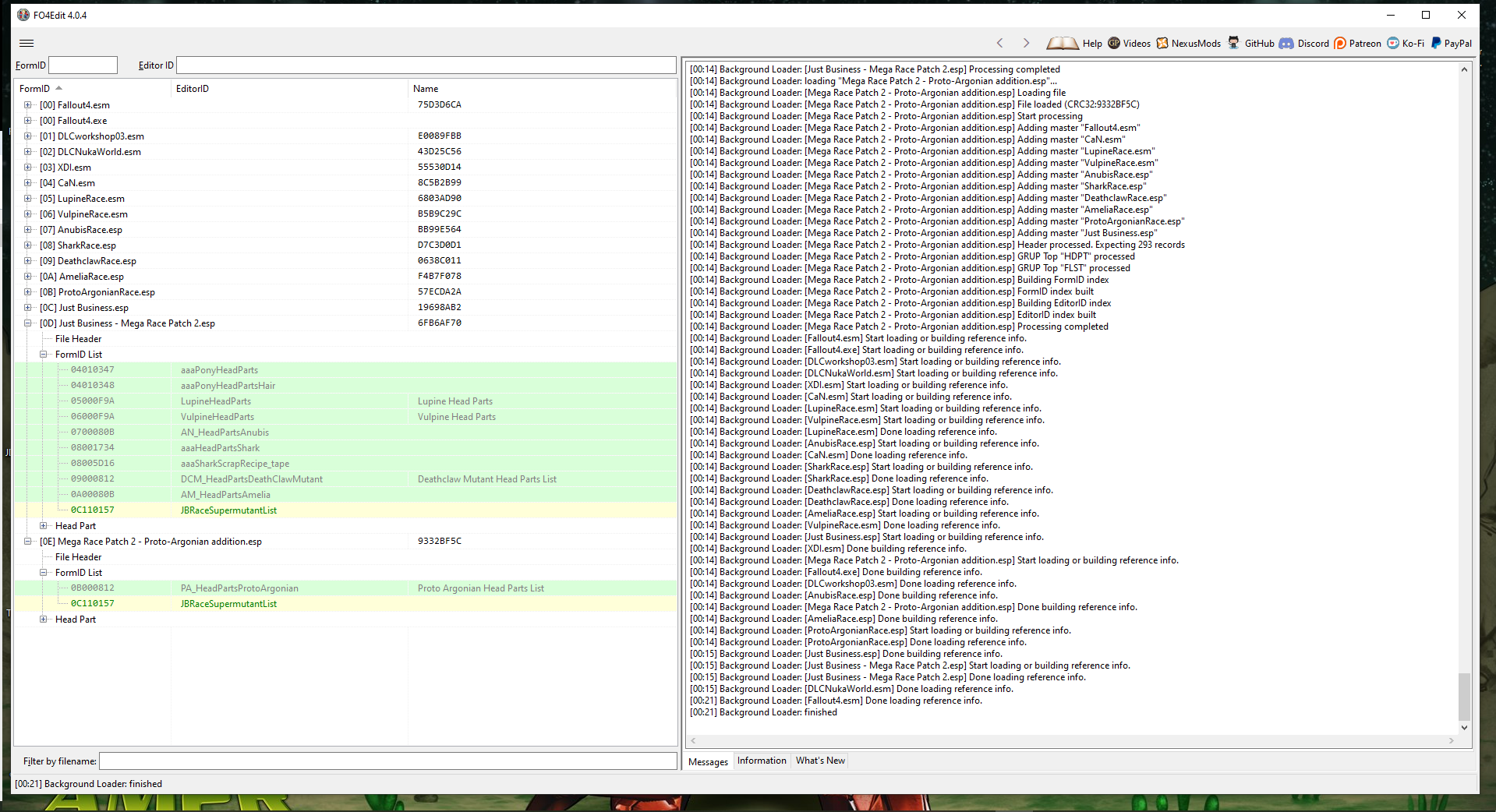Open the hamburger main menu
This screenshot has width=1496, height=812.
27,44
